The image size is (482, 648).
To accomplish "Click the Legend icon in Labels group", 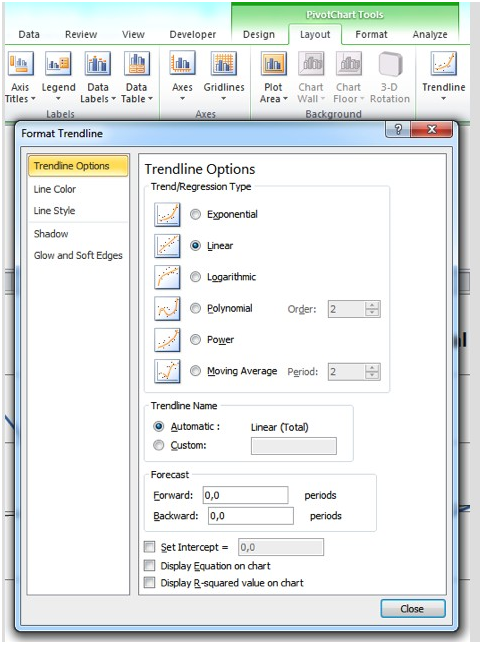I will point(58,64).
